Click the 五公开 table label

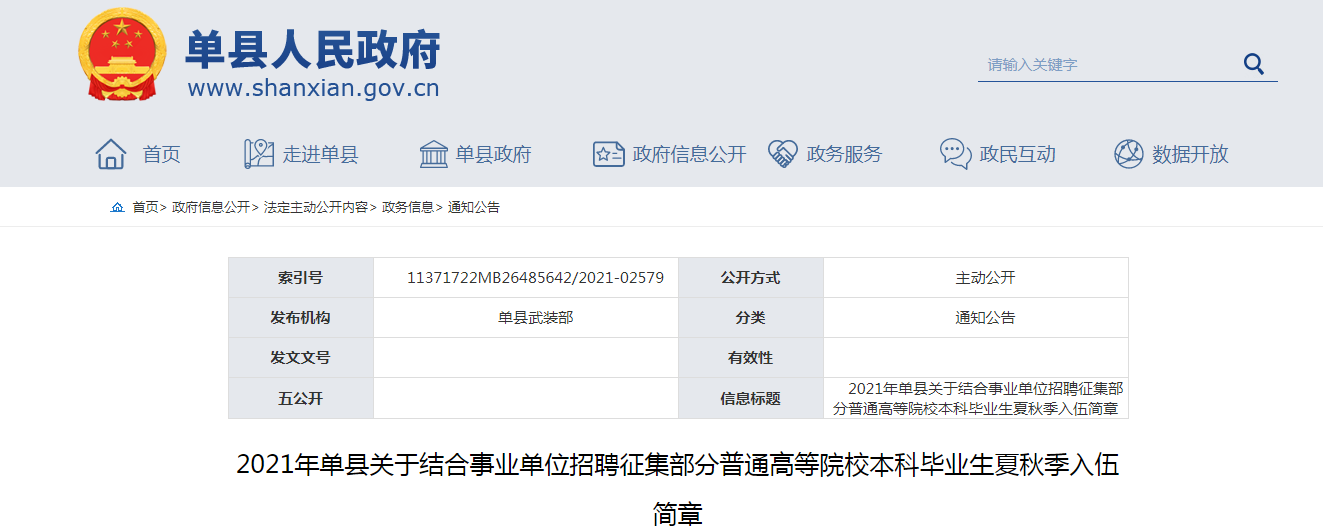(x=300, y=398)
